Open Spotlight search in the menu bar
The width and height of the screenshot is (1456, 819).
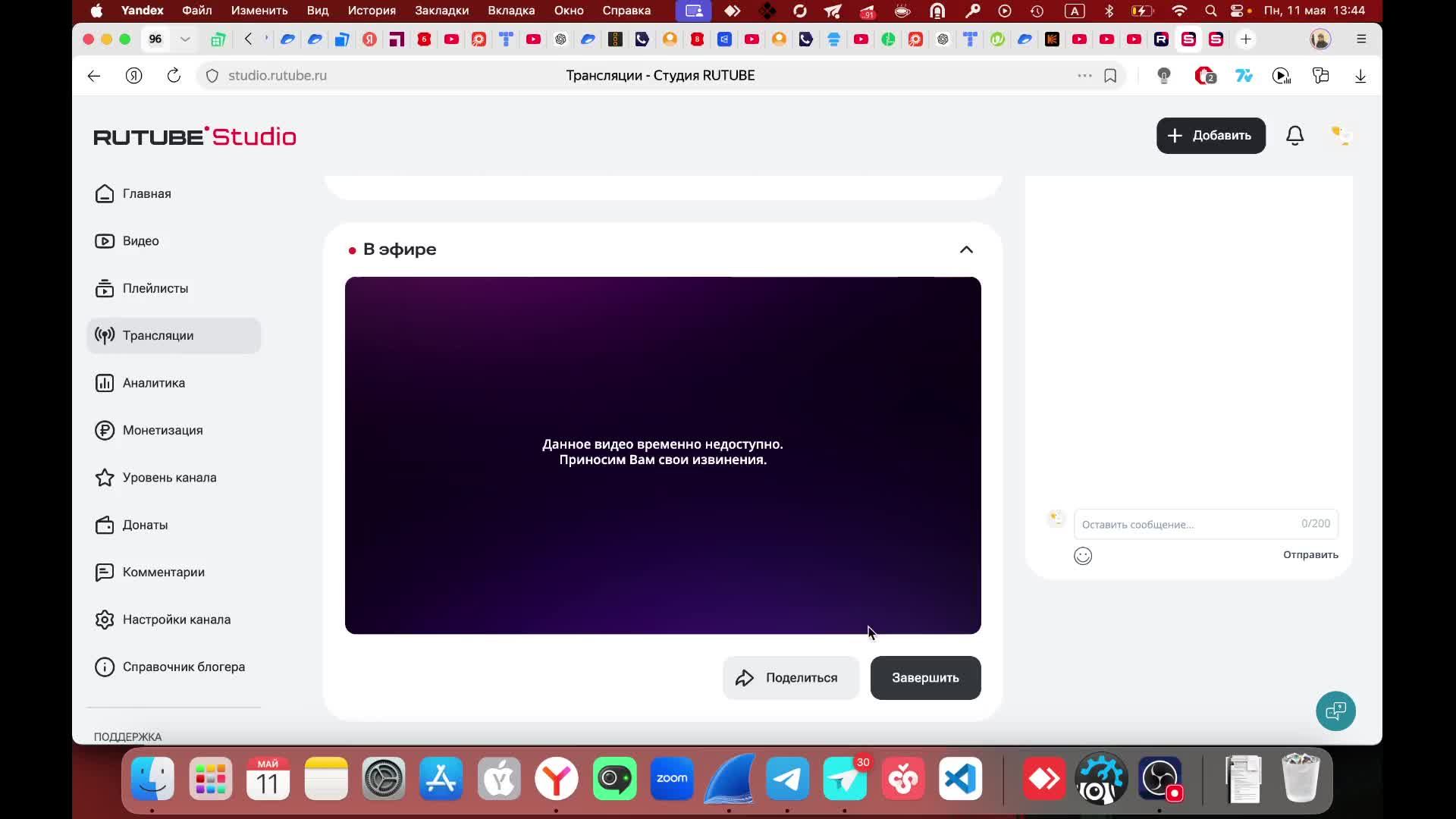[1211, 11]
